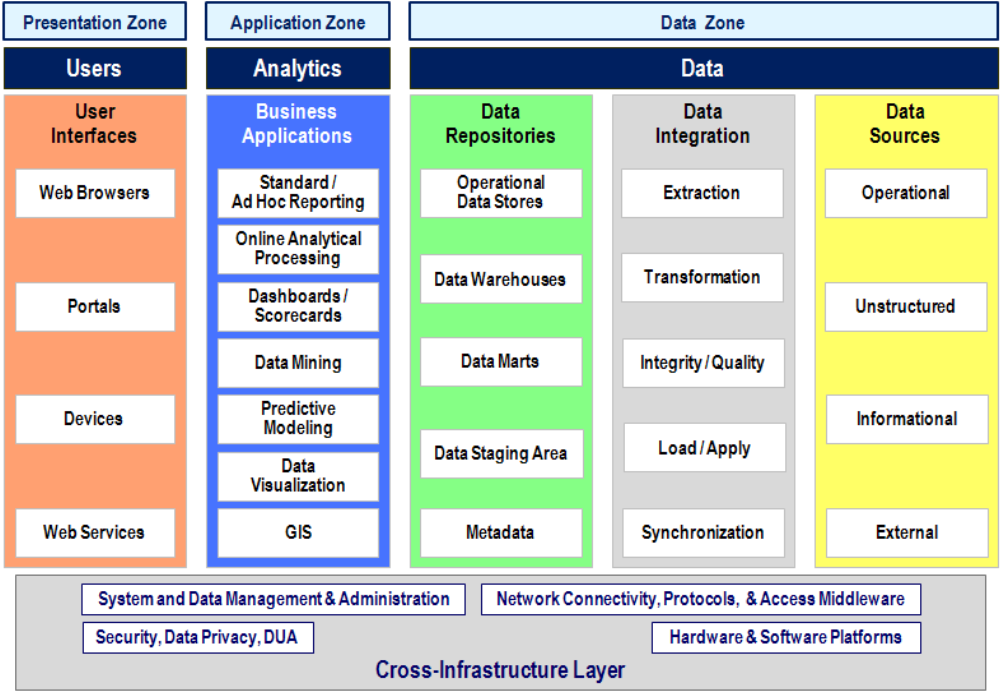1003x696 pixels.
Task: Click Standard / Ad Hoc Reporting box
Action: [298, 193]
